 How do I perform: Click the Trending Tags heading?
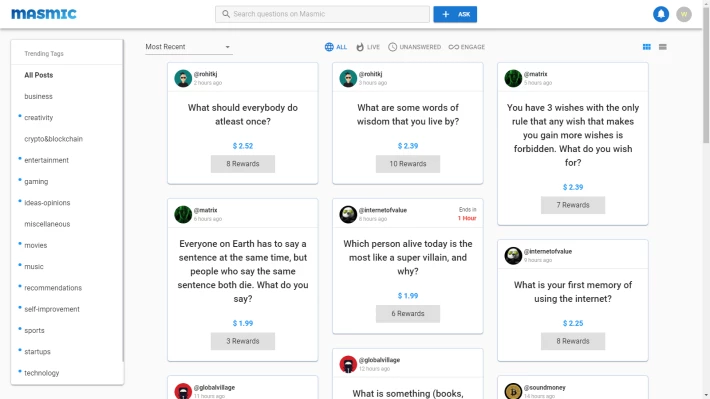[x=44, y=53]
